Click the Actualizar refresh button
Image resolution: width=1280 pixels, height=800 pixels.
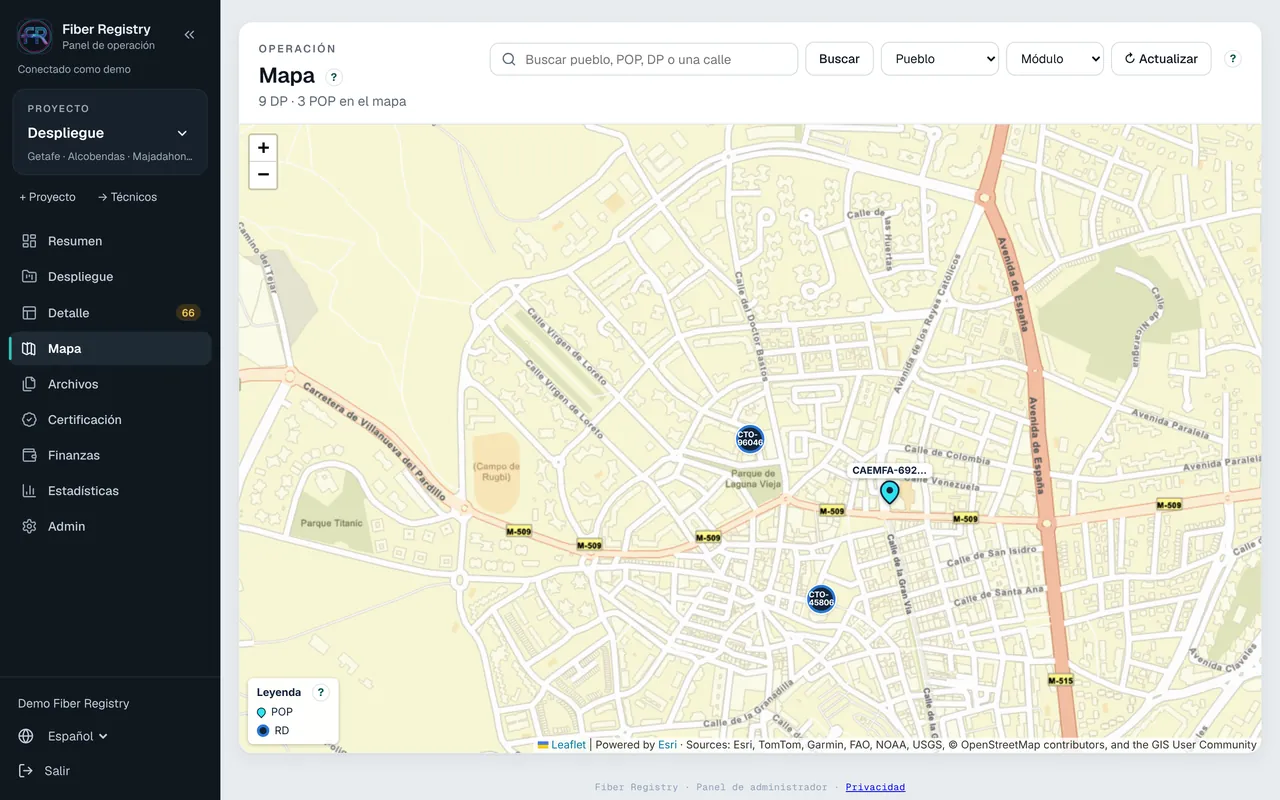click(1161, 59)
